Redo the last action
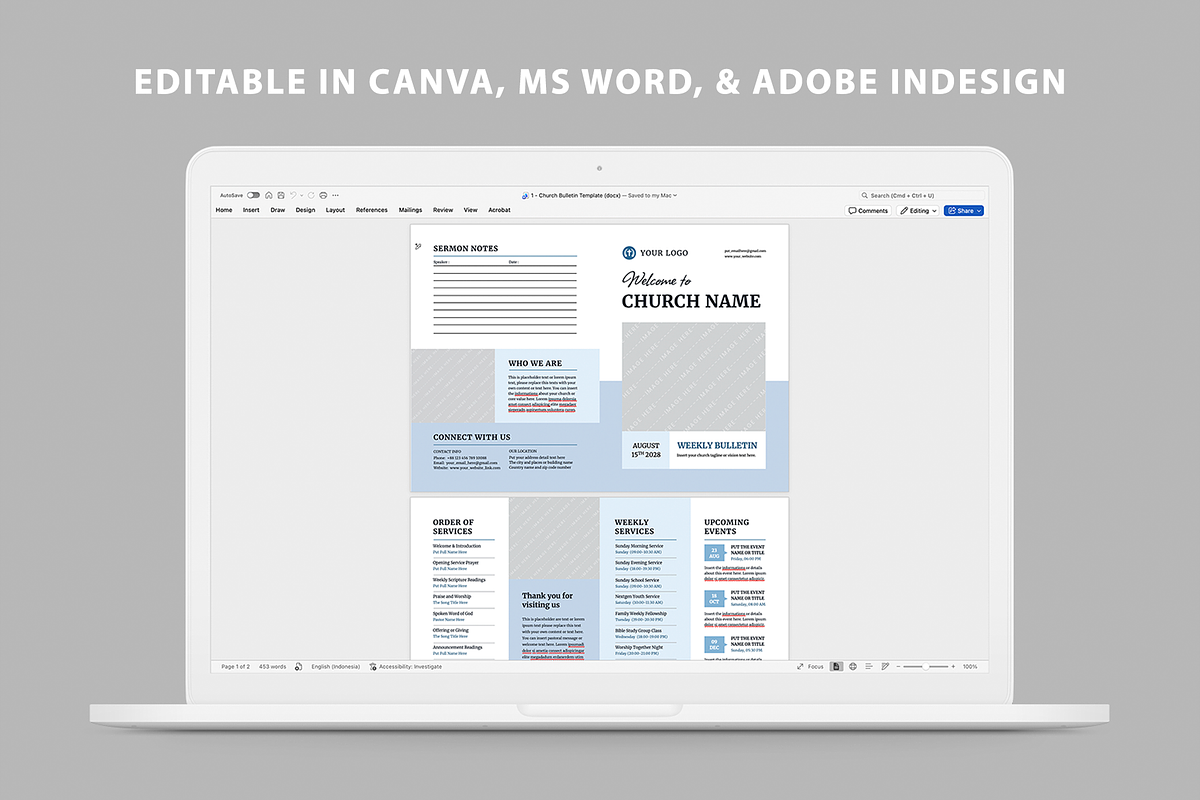The width and height of the screenshot is (1200, 800). coord(311,194)
